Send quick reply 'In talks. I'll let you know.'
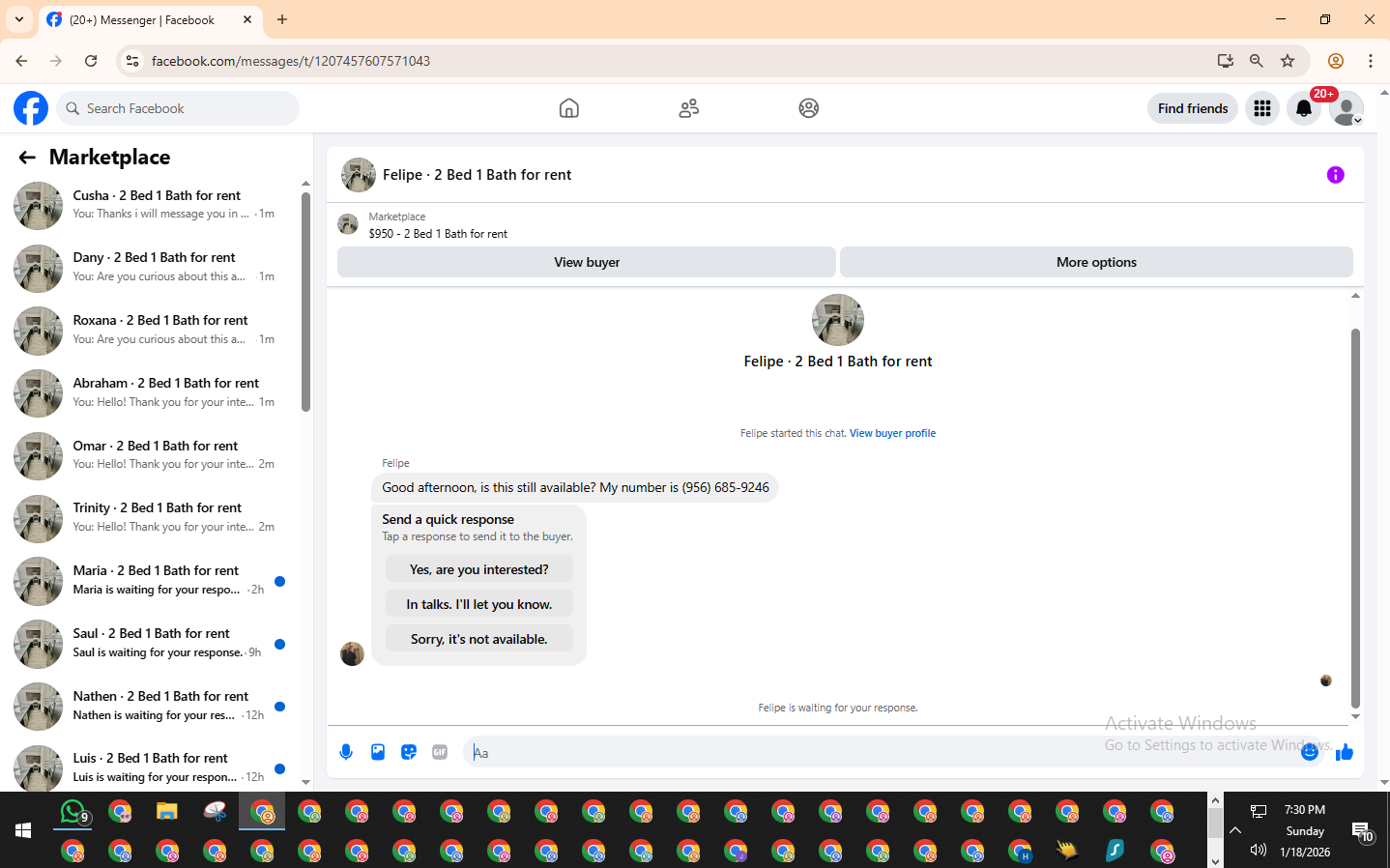 (478, 604)
